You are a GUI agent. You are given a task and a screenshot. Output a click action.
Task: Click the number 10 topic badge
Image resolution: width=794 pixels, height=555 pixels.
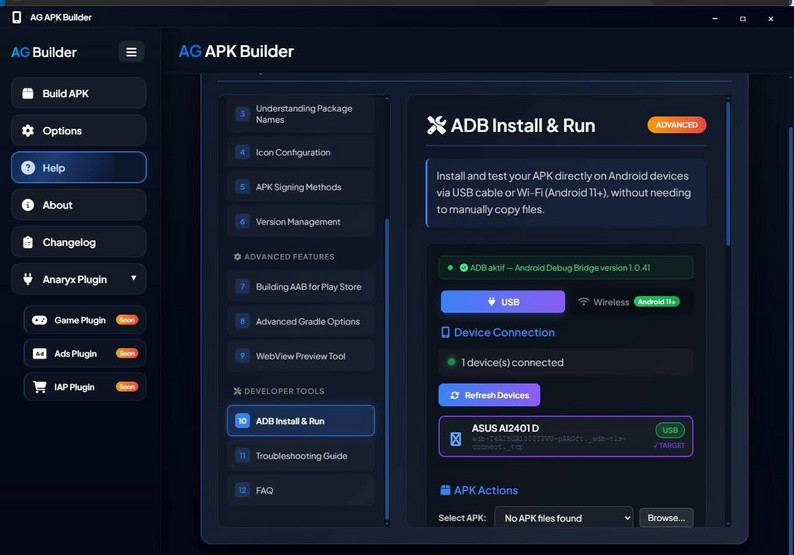point(243,421)
